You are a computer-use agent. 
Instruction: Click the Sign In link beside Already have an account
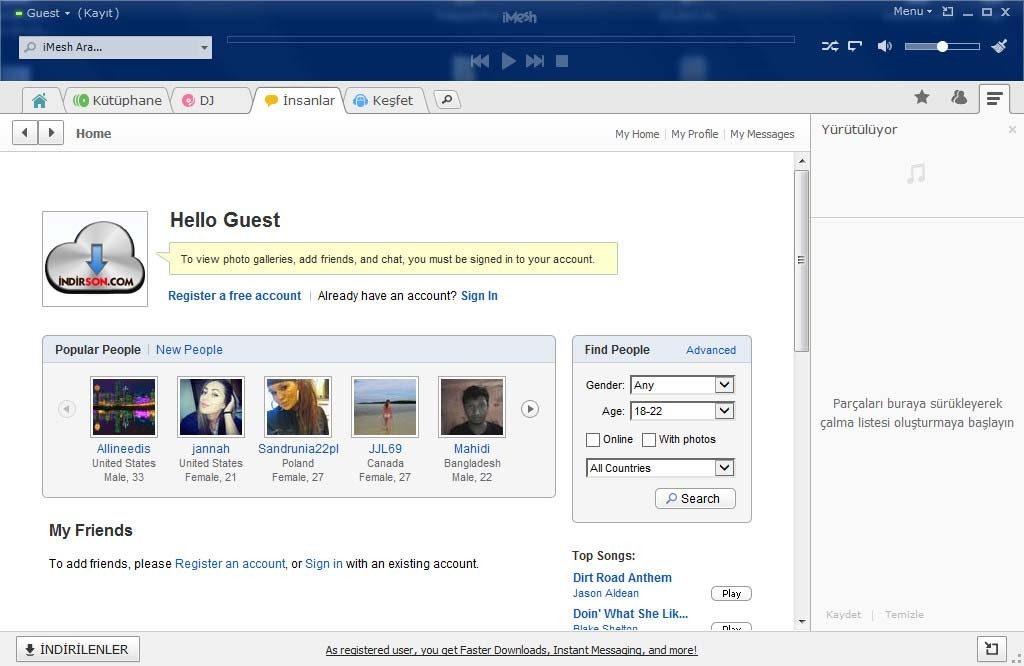(479, 296)
